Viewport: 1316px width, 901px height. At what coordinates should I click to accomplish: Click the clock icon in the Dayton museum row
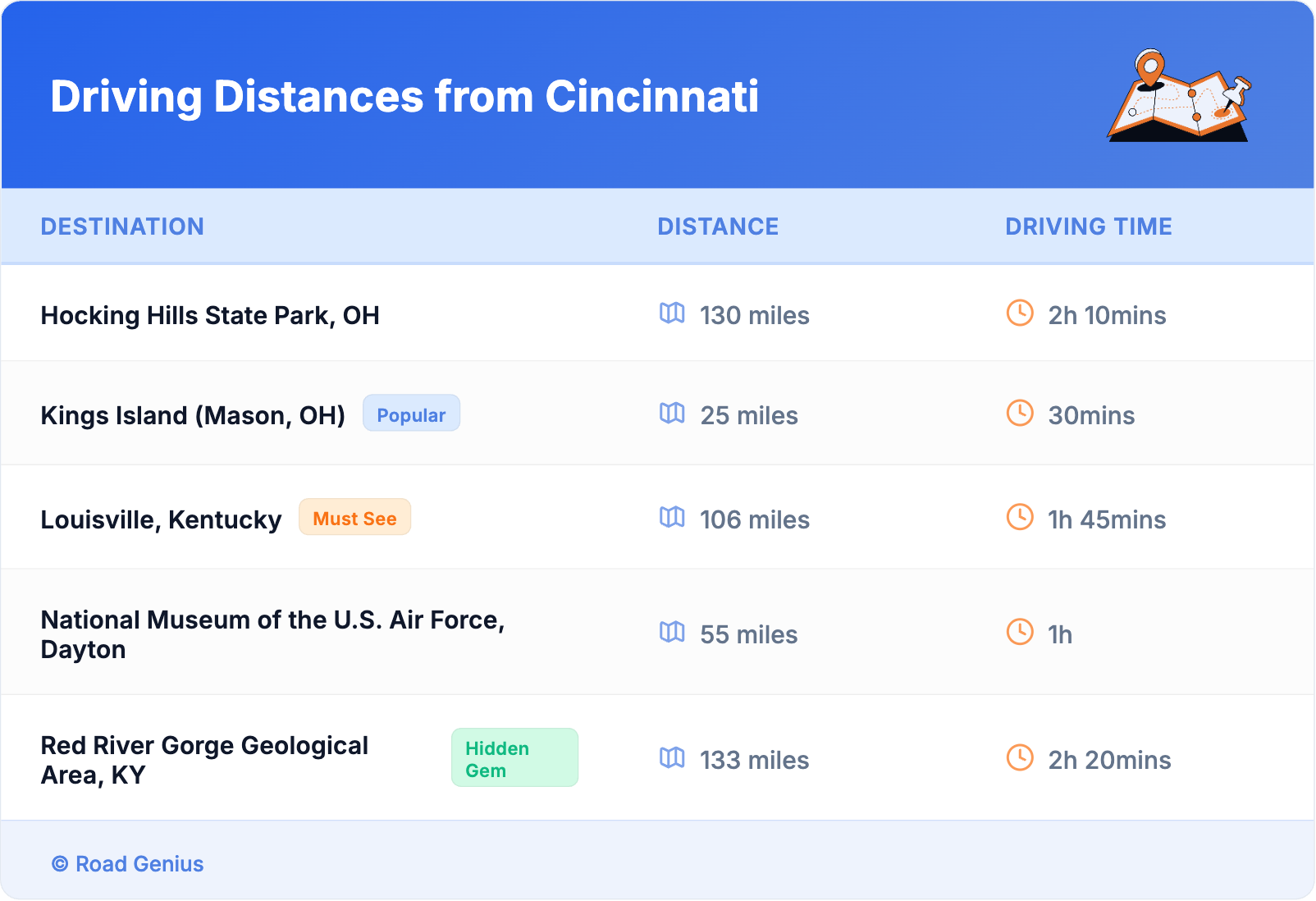coord(1020,633)
